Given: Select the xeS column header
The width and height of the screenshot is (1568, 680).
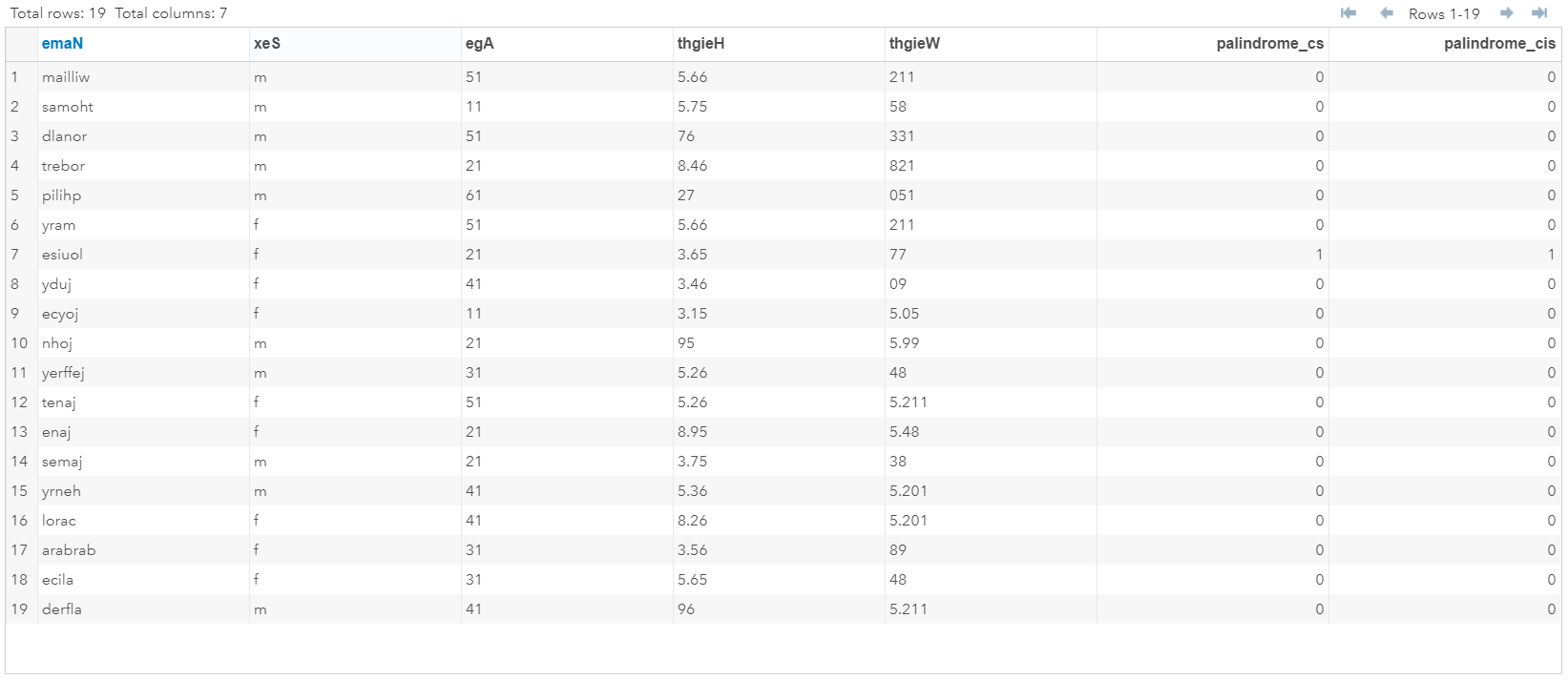Looking at the screenshot, I should [267, 44].
